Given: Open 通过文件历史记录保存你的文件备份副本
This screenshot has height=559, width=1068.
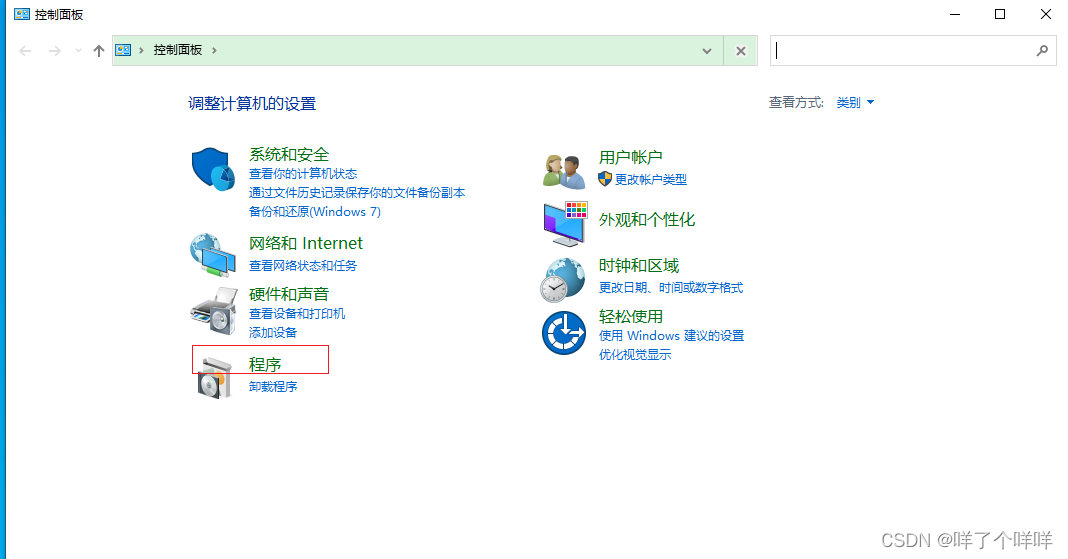Looking at the screenshot, I should [x=357, y=193].
